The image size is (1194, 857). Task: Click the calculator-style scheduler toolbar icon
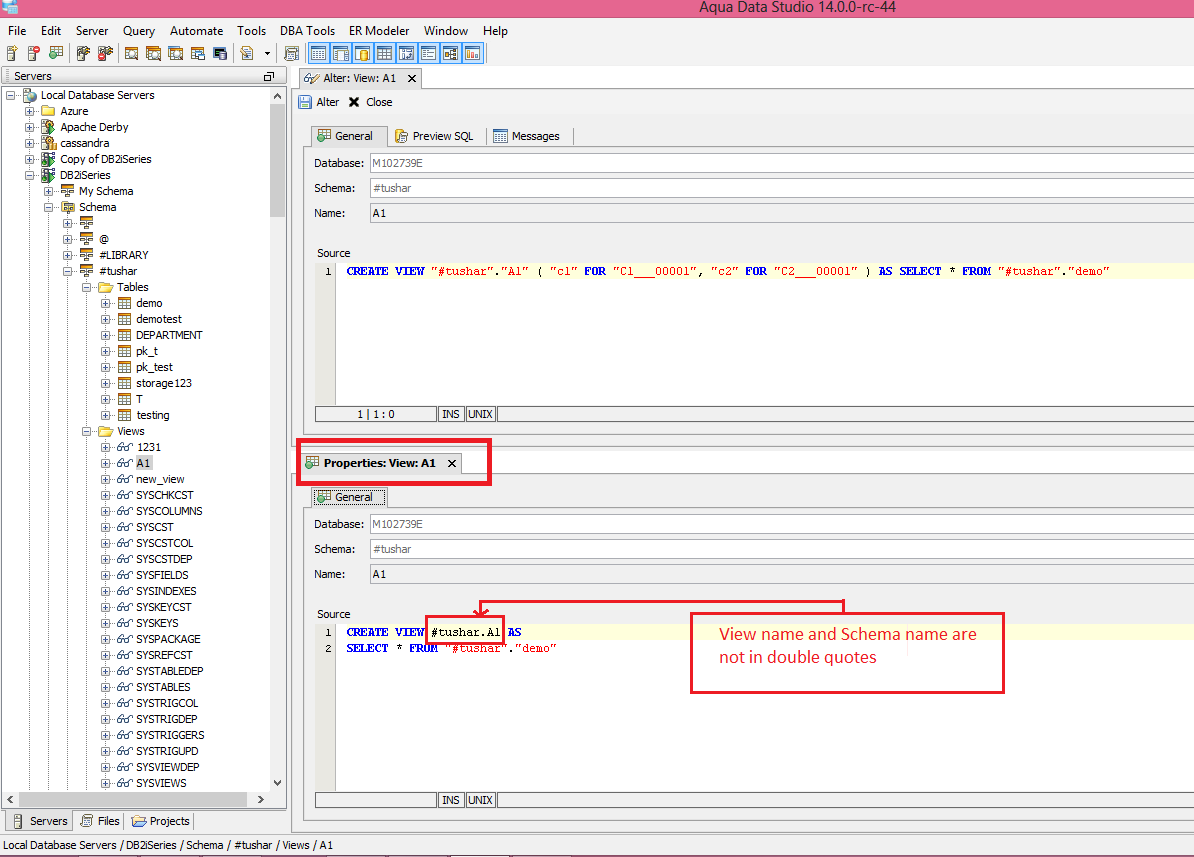(291, 53)
